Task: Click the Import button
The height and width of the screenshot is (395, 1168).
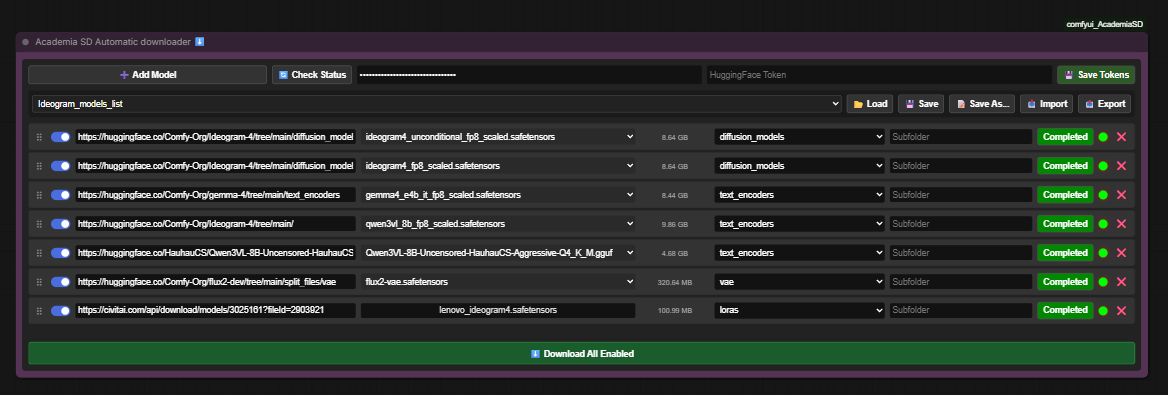Action: click(x=1047, y=104)
